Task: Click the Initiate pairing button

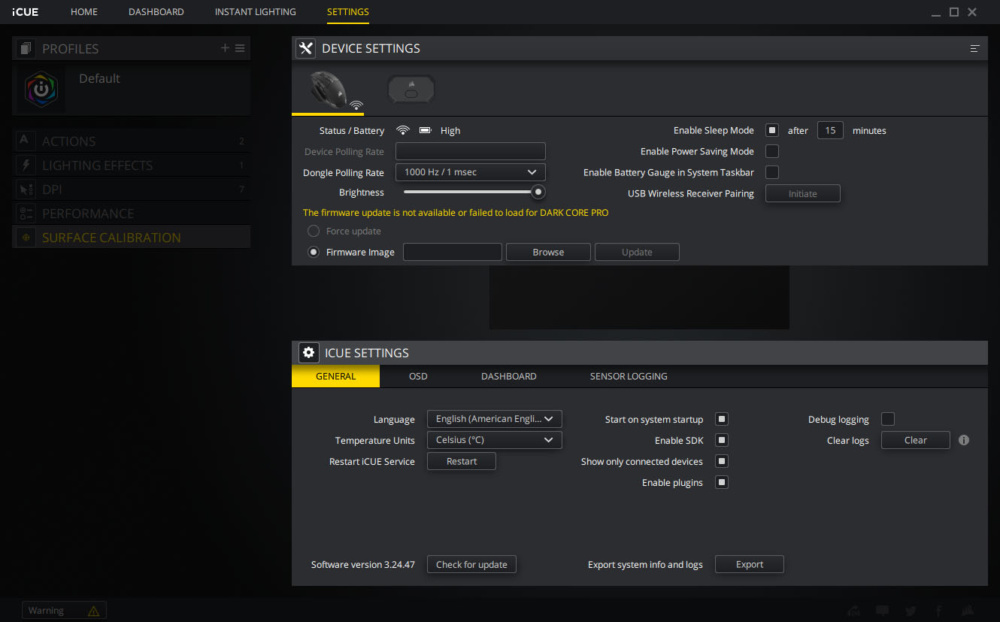Action: 802,194
